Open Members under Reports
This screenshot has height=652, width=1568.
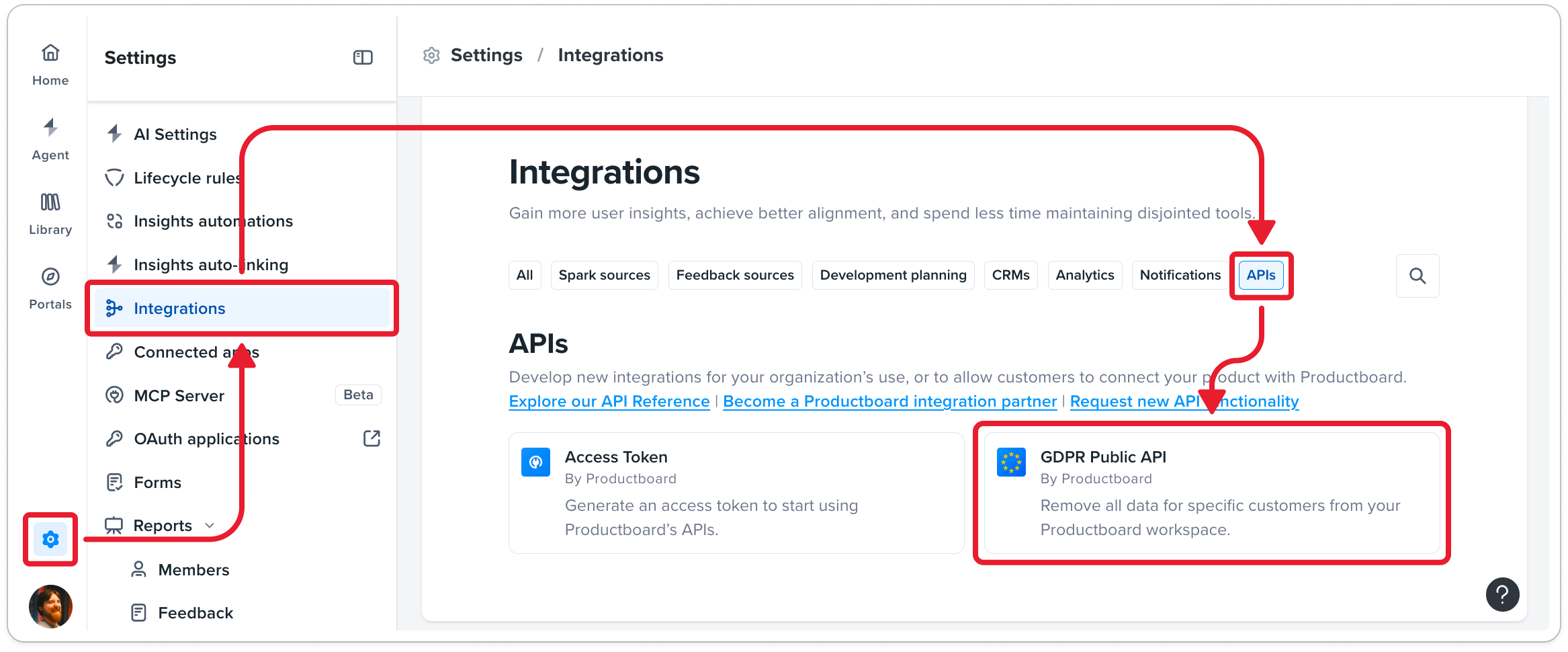click(x=193, y=570)
